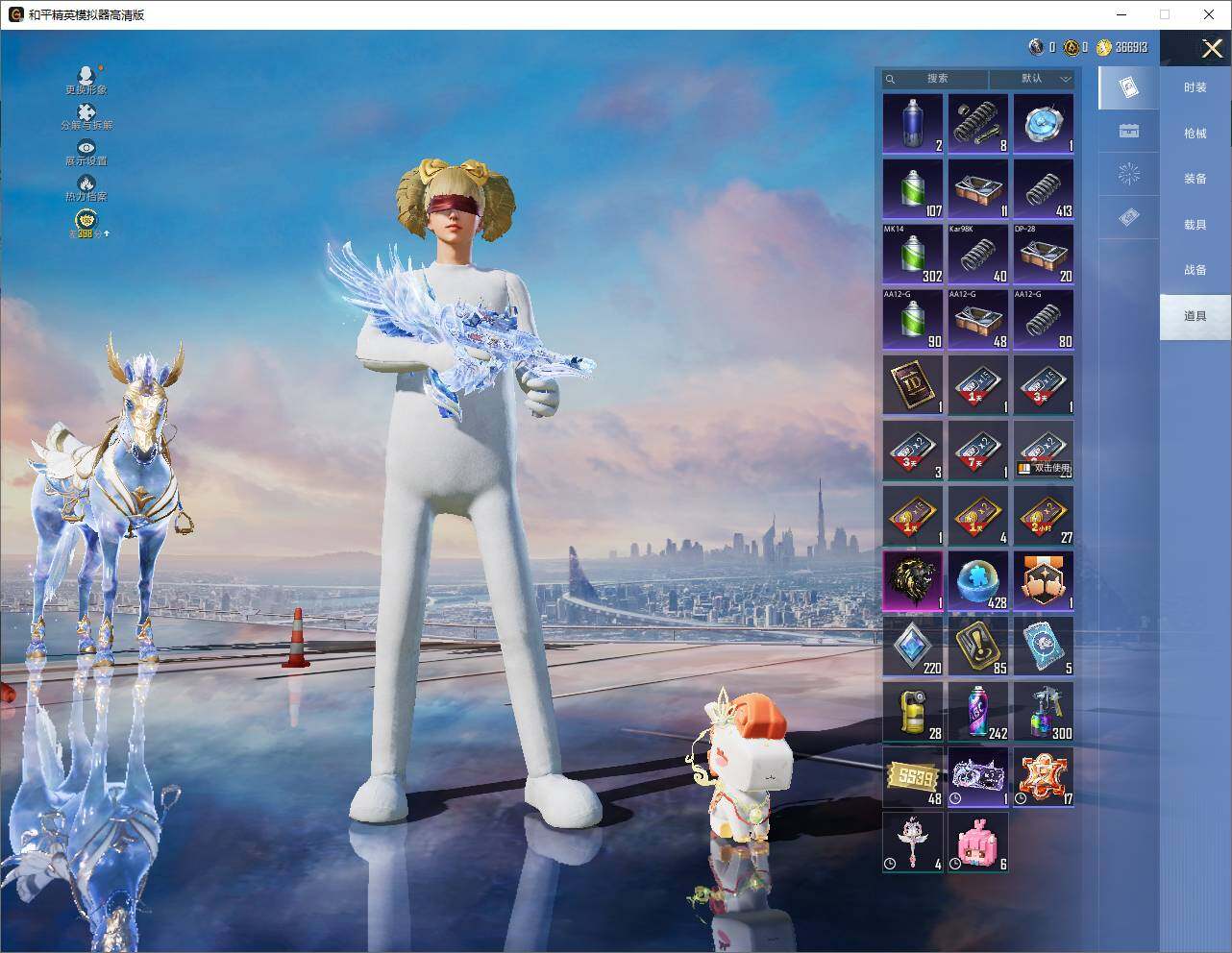This screenshot has height=953, width=1232.
Task: Select the card-icon sub-category tab
Action: tap(1128, 88)
